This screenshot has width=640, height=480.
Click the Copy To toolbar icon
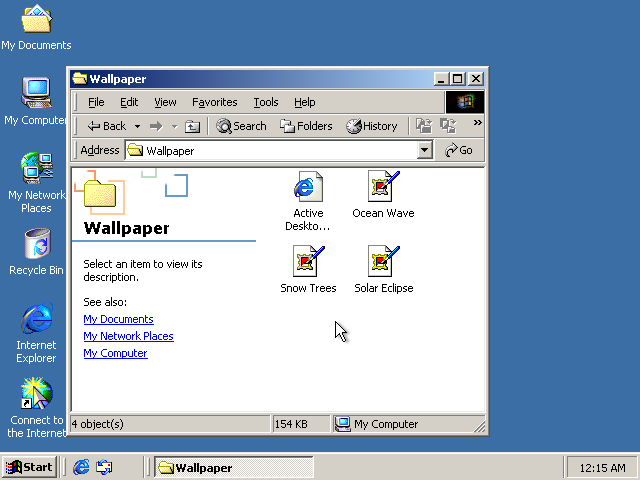(448, 126)
